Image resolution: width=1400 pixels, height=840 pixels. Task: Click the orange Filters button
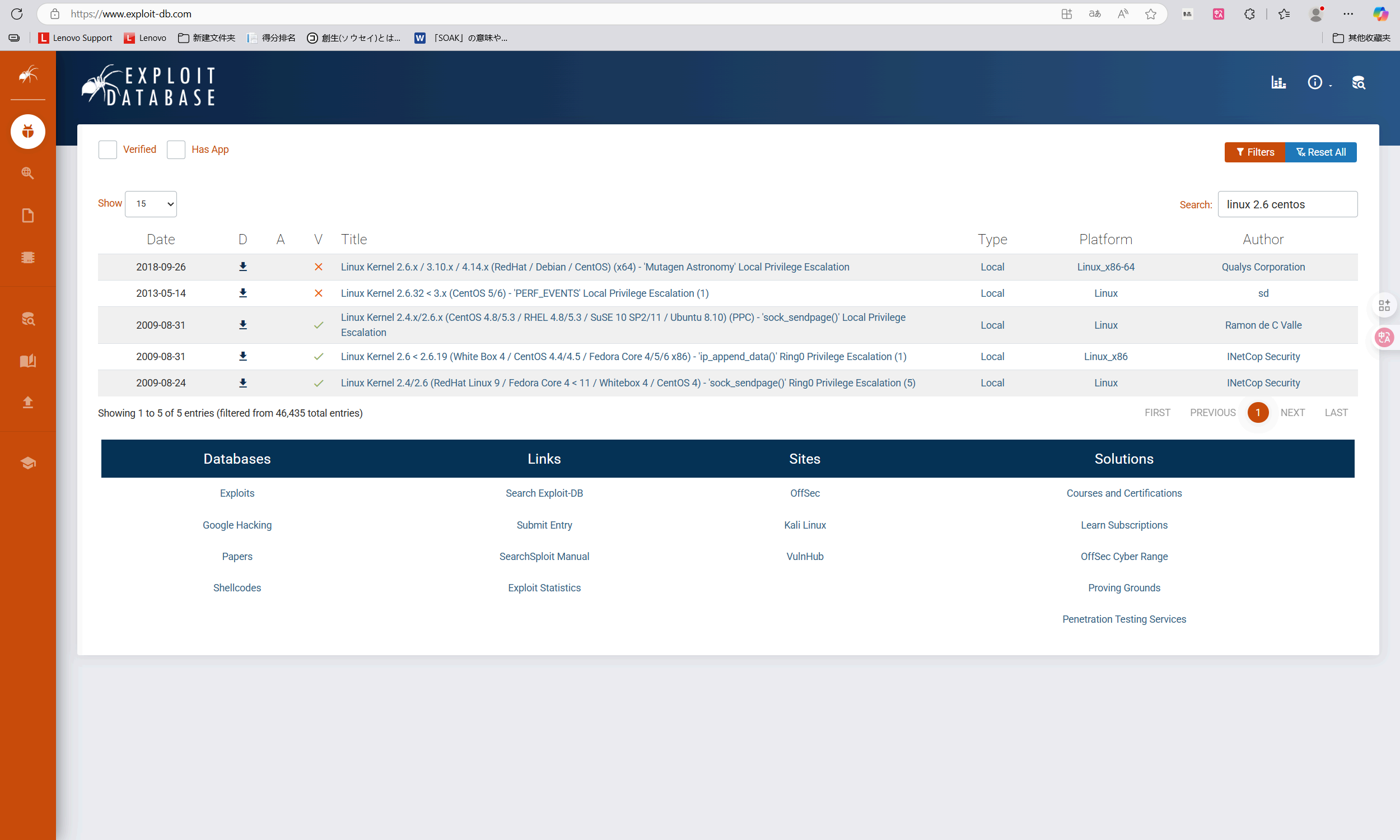tap(1254, 152)
